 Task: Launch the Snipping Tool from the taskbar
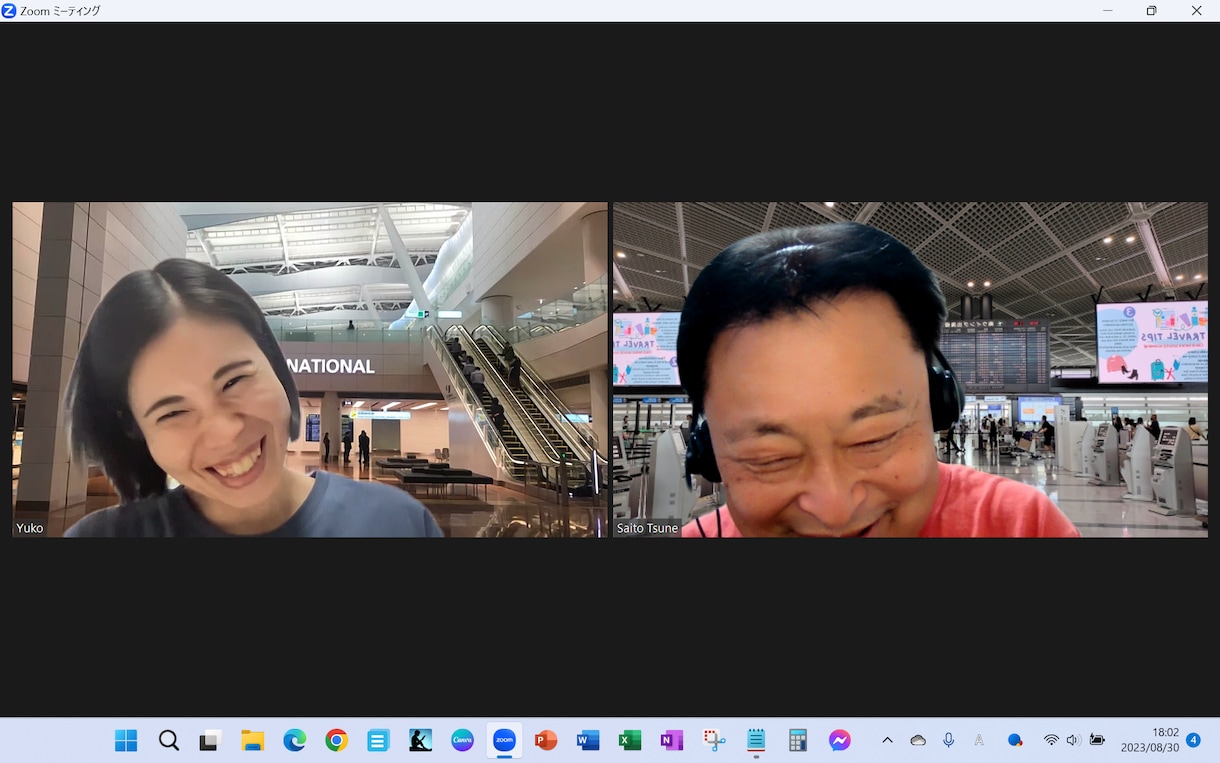click(x=714, y=740)
